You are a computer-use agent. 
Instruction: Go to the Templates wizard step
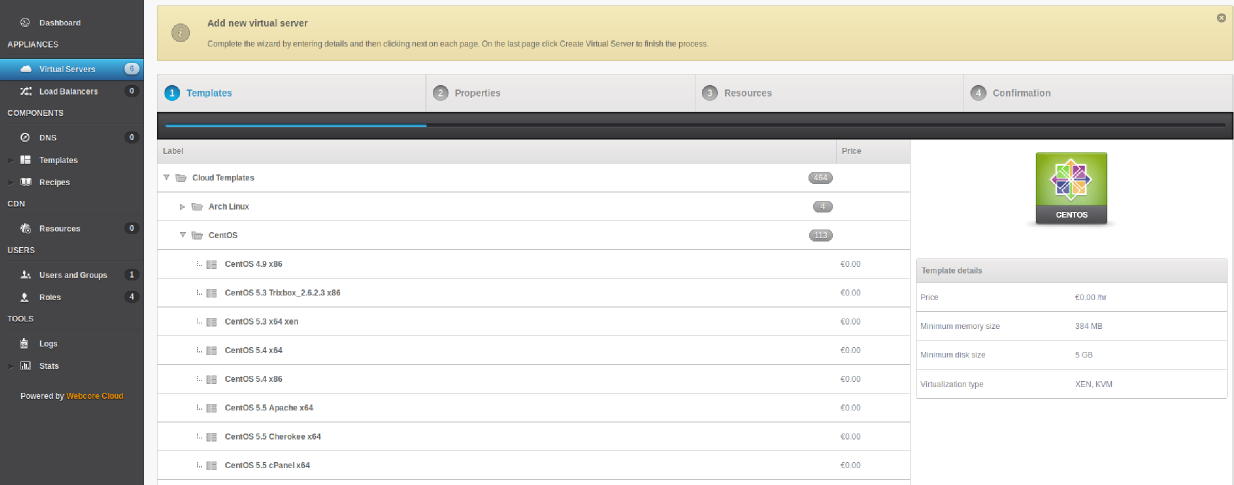pyautogui.click(x=292, y=93)
